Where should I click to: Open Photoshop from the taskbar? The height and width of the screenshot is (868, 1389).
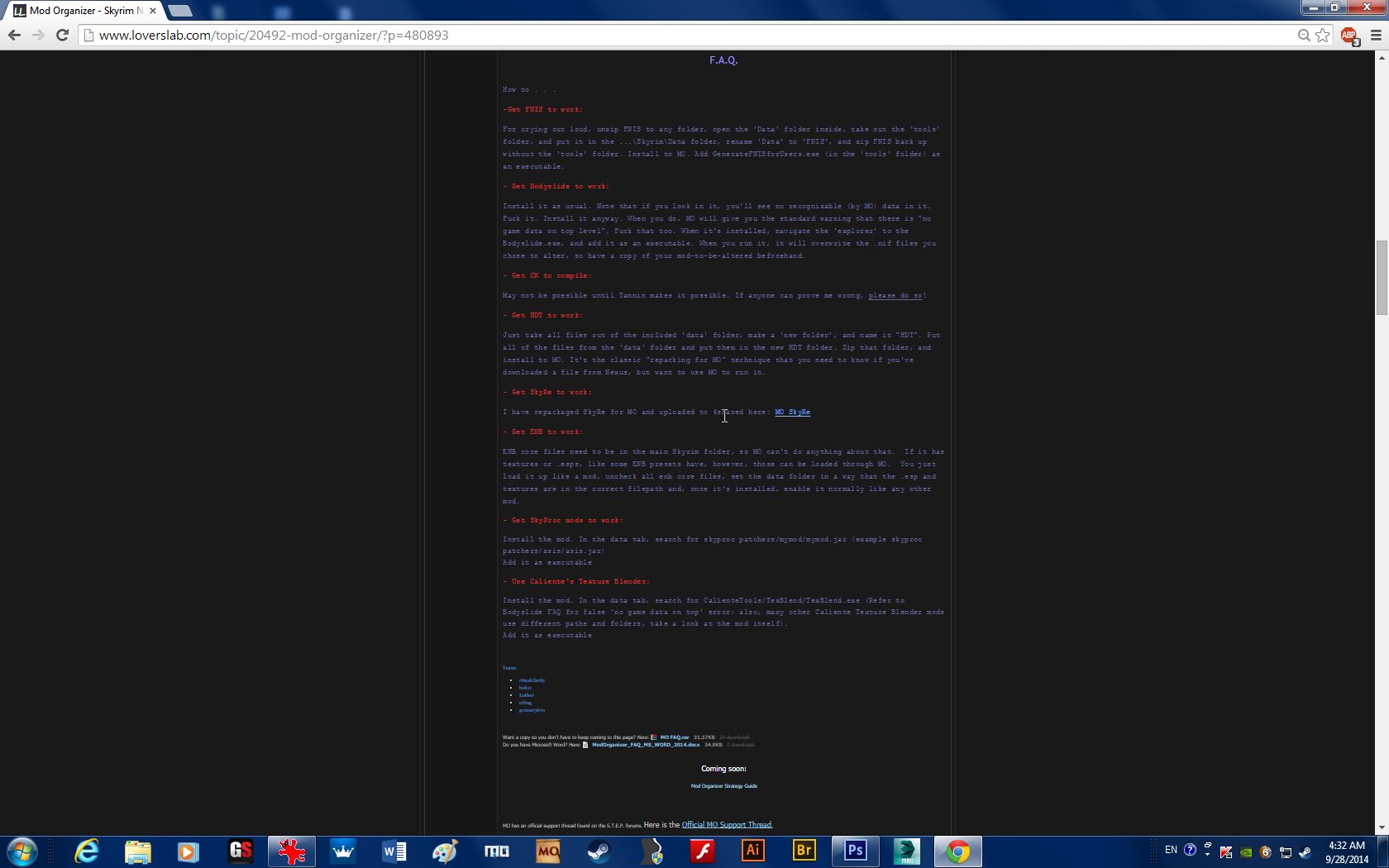(x=855, y=851)
